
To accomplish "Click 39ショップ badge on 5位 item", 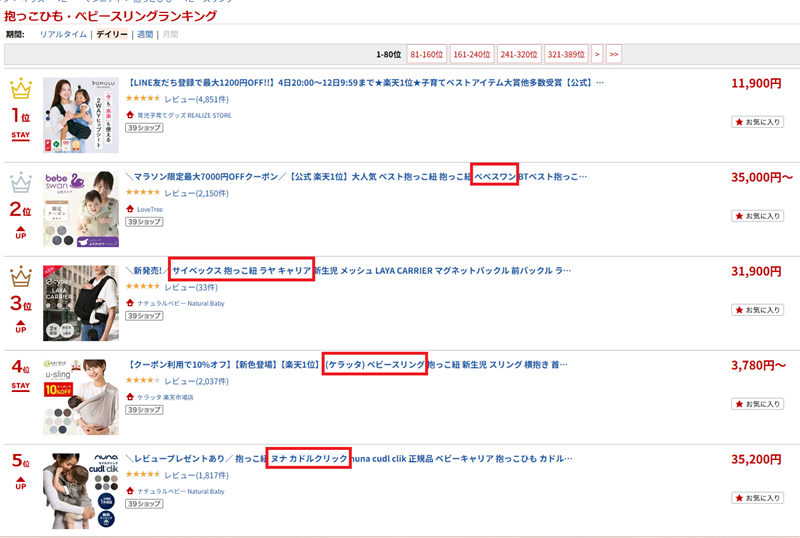I will (144, 504).
